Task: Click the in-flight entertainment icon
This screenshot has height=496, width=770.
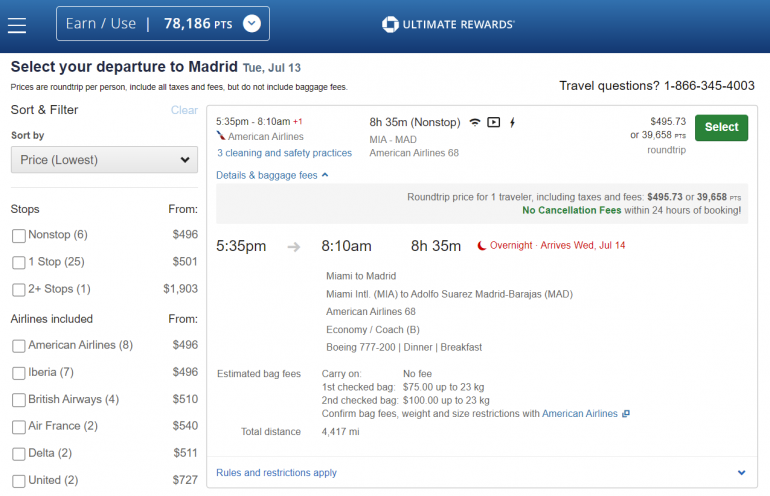Action: pyautogui.click(x=493, y=123)
